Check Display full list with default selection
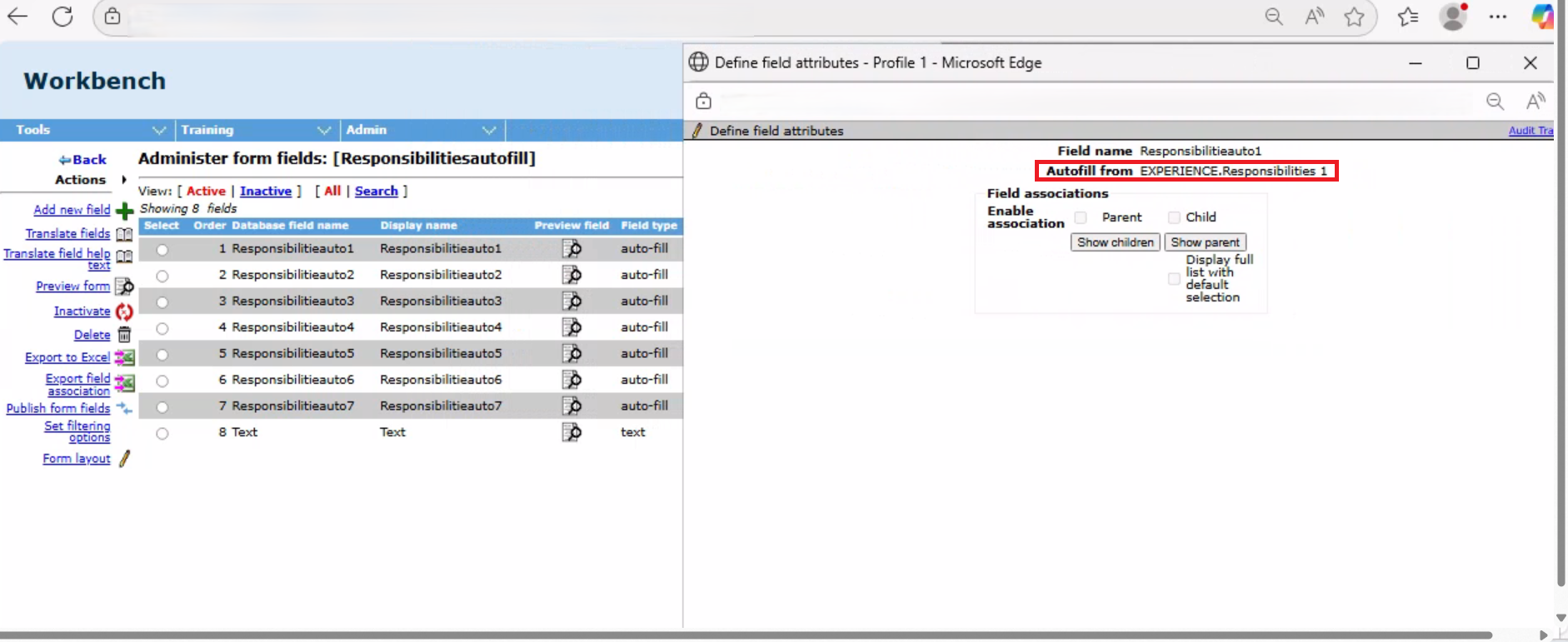 point(1174,279)
